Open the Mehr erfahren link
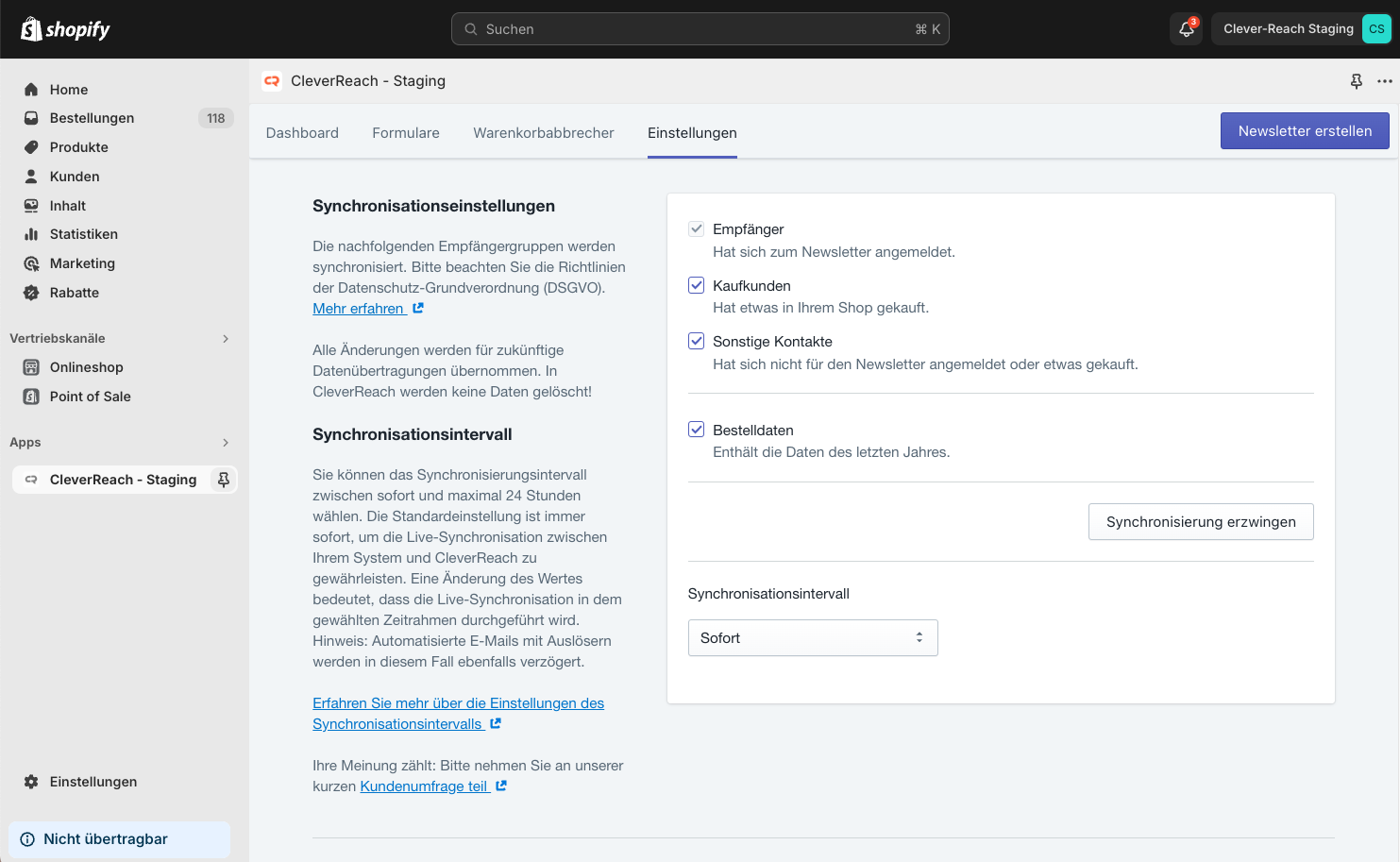Image resolution: width=1400 pixels, height=862 pixels. point(359,309)
